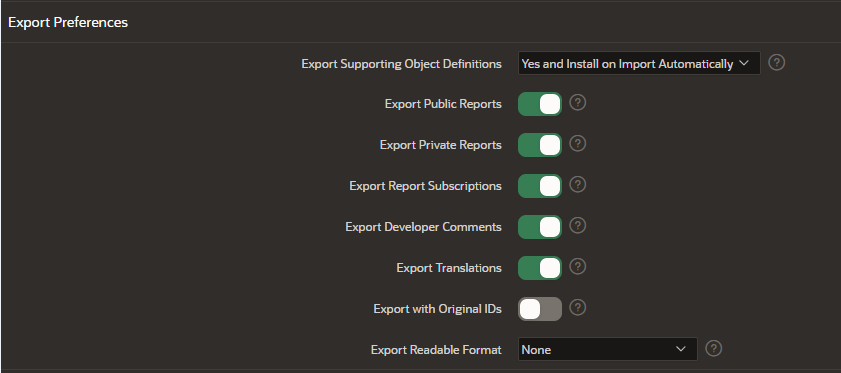This screenshot has width=841, height=373.
Task: Click chevron of the None select list
Action: [x=681, y=349]
